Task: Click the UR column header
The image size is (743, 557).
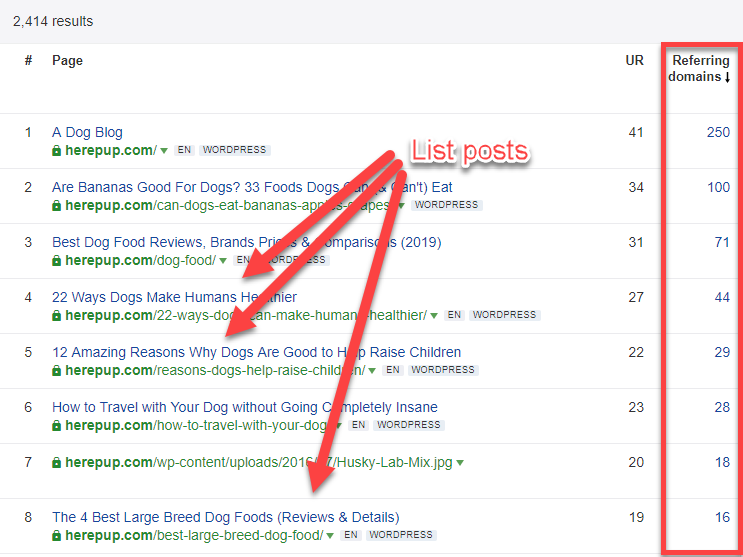Action: 634,61
